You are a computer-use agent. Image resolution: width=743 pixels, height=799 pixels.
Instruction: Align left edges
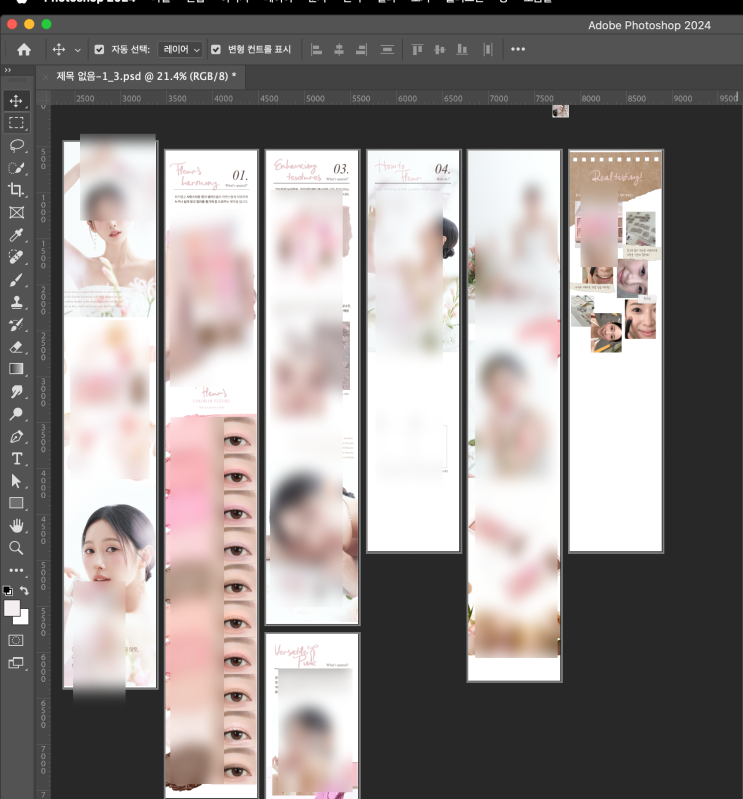(x=316, y=49)
